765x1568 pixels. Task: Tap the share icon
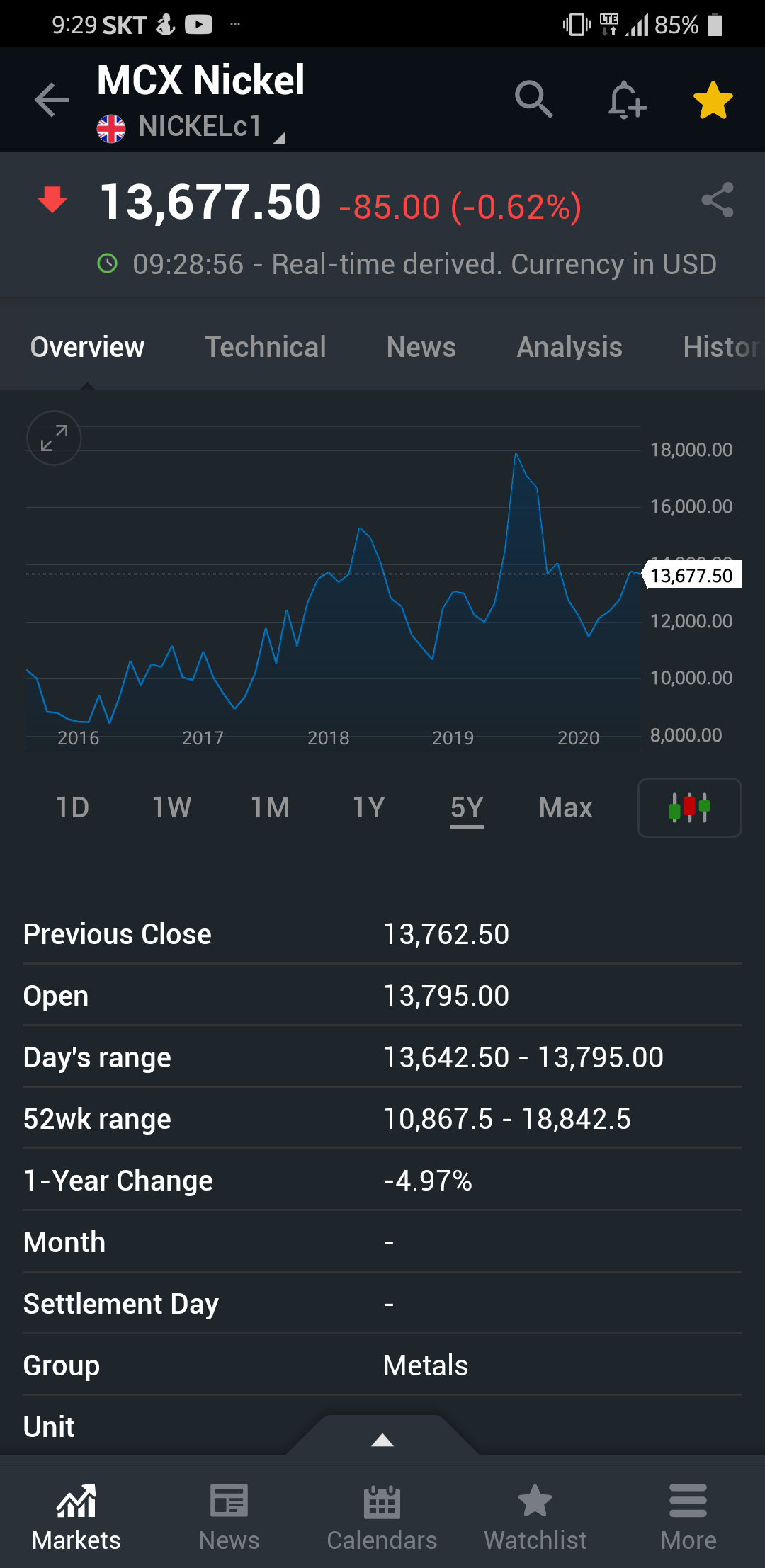click(x=717, y=200)
